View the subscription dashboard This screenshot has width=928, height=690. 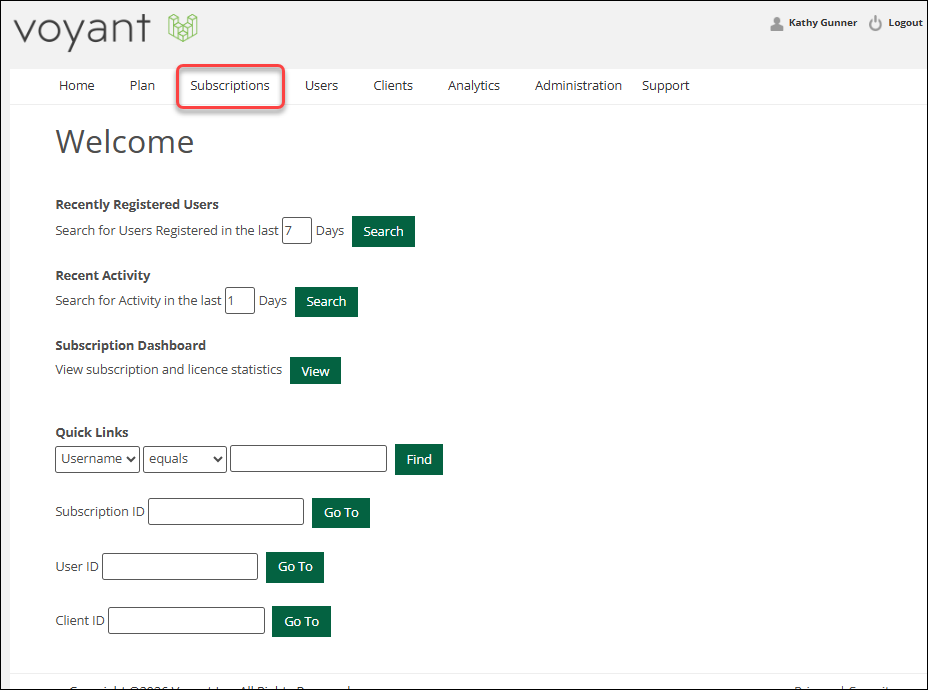[x=315, y=371]
